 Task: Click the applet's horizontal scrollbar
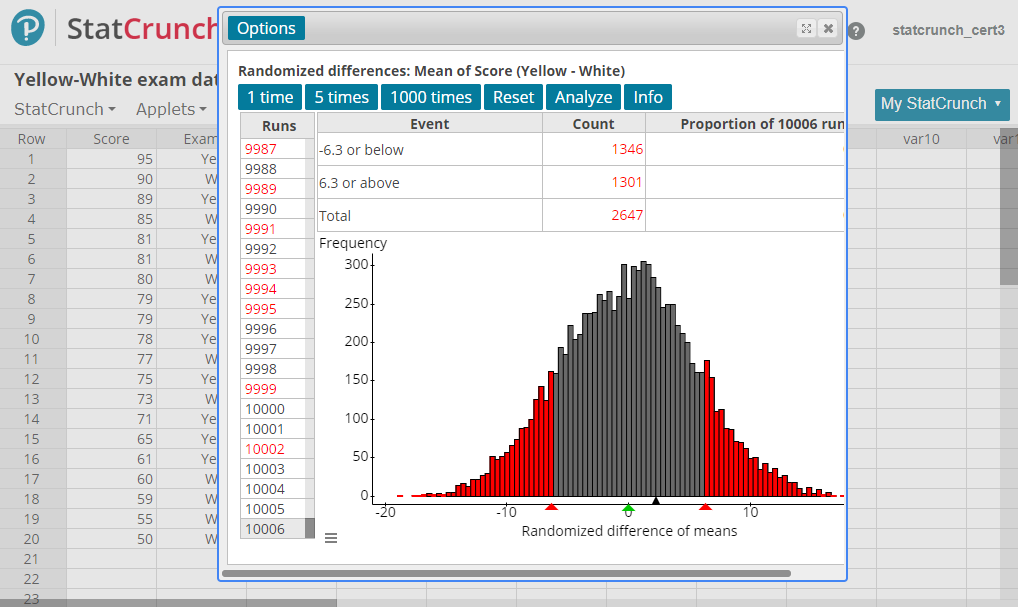click(506, 574)
